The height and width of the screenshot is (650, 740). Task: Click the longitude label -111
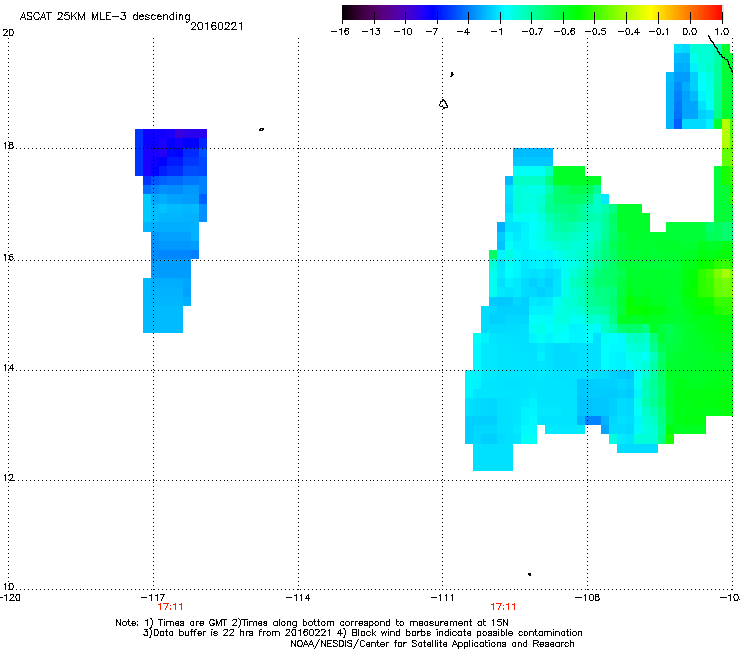click(x=442, y=598)
